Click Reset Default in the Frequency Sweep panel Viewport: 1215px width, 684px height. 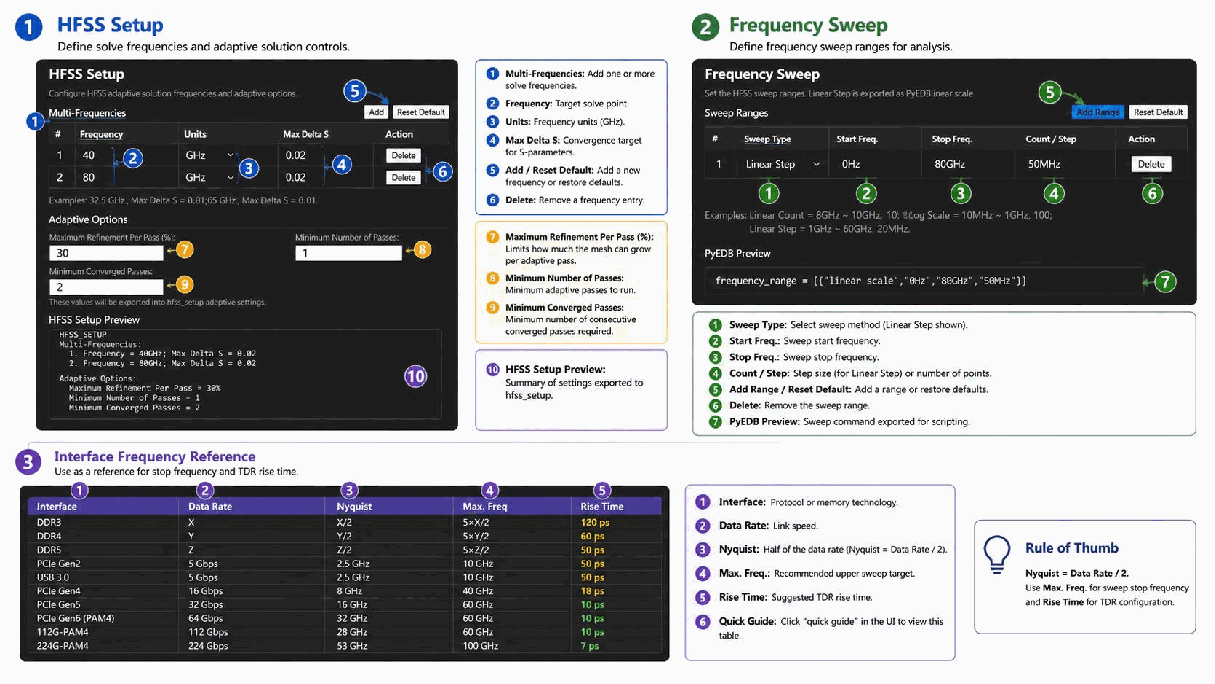pos(1159,113)
